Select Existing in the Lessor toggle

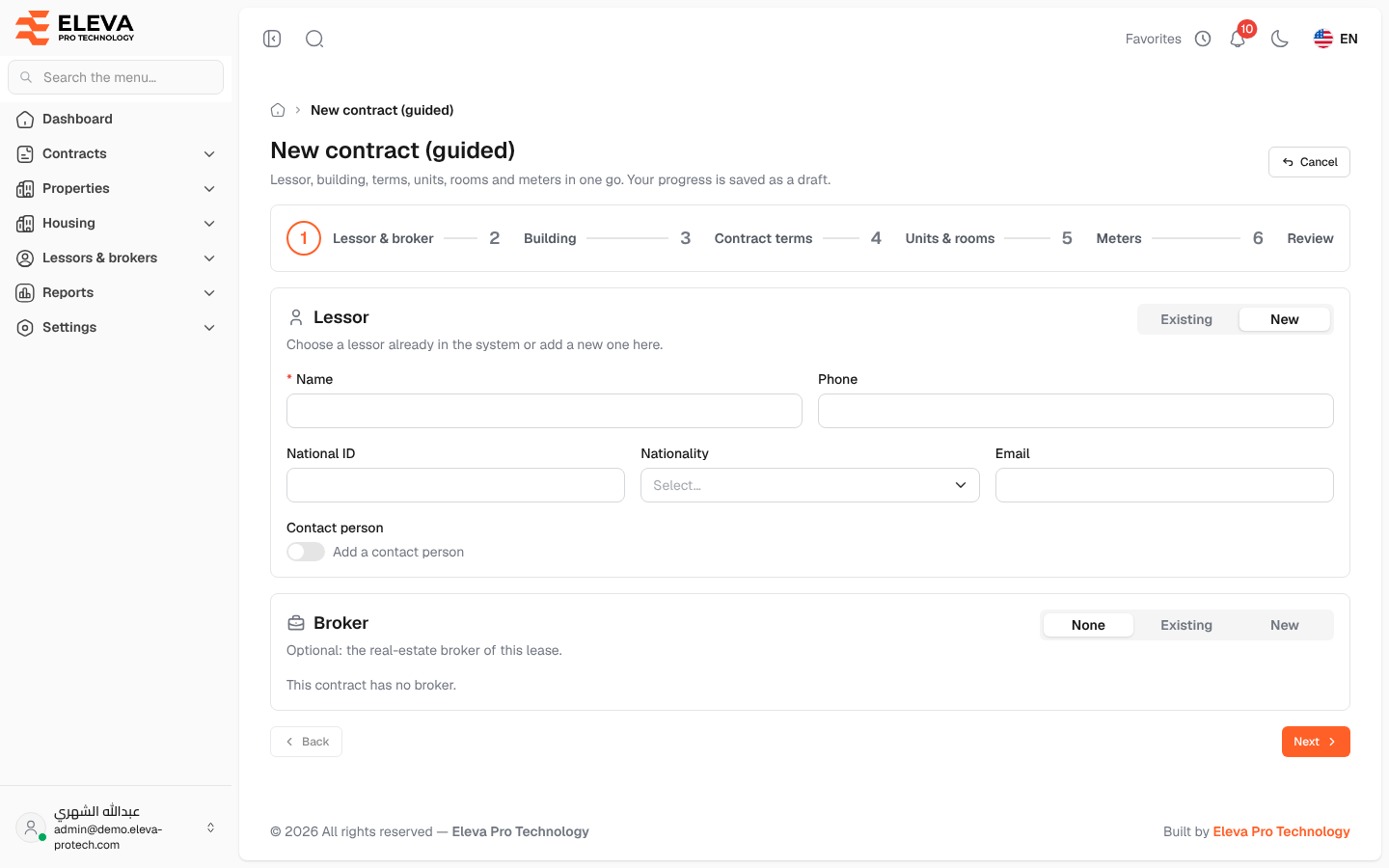point(1186,319)
